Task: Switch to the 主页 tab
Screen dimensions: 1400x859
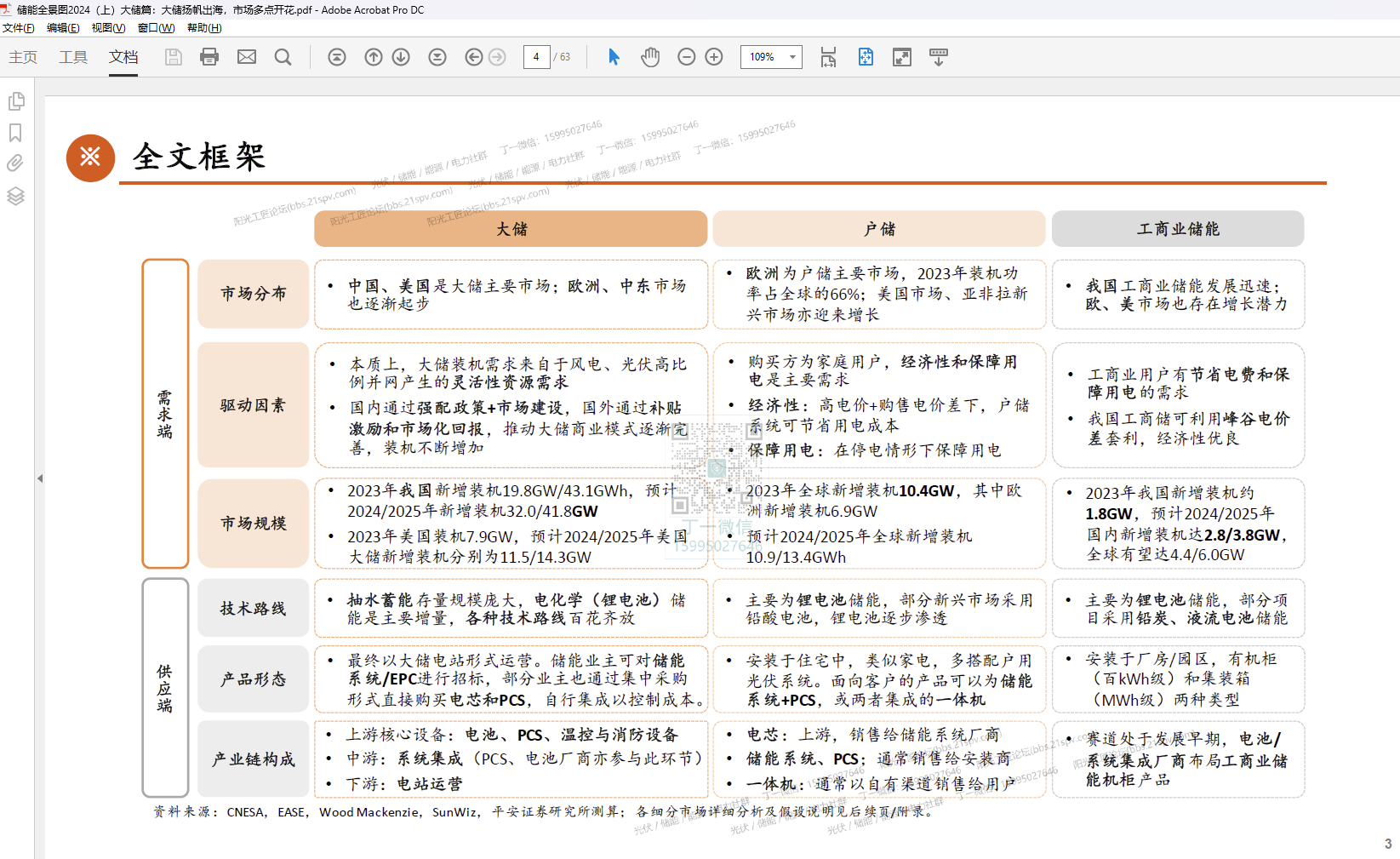Action: [23, 57]
